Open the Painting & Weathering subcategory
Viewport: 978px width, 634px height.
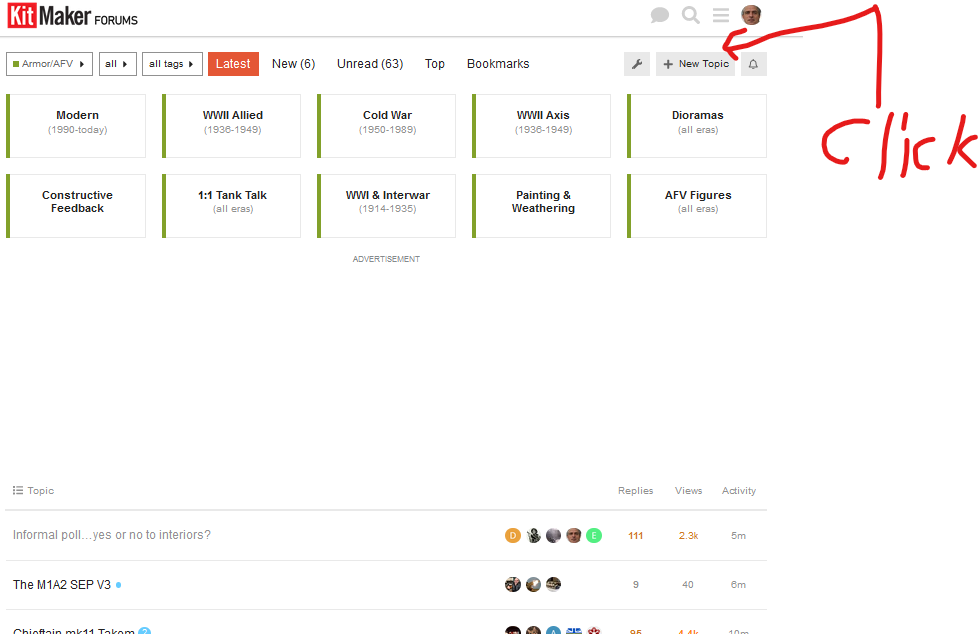[x=541, y=206]
